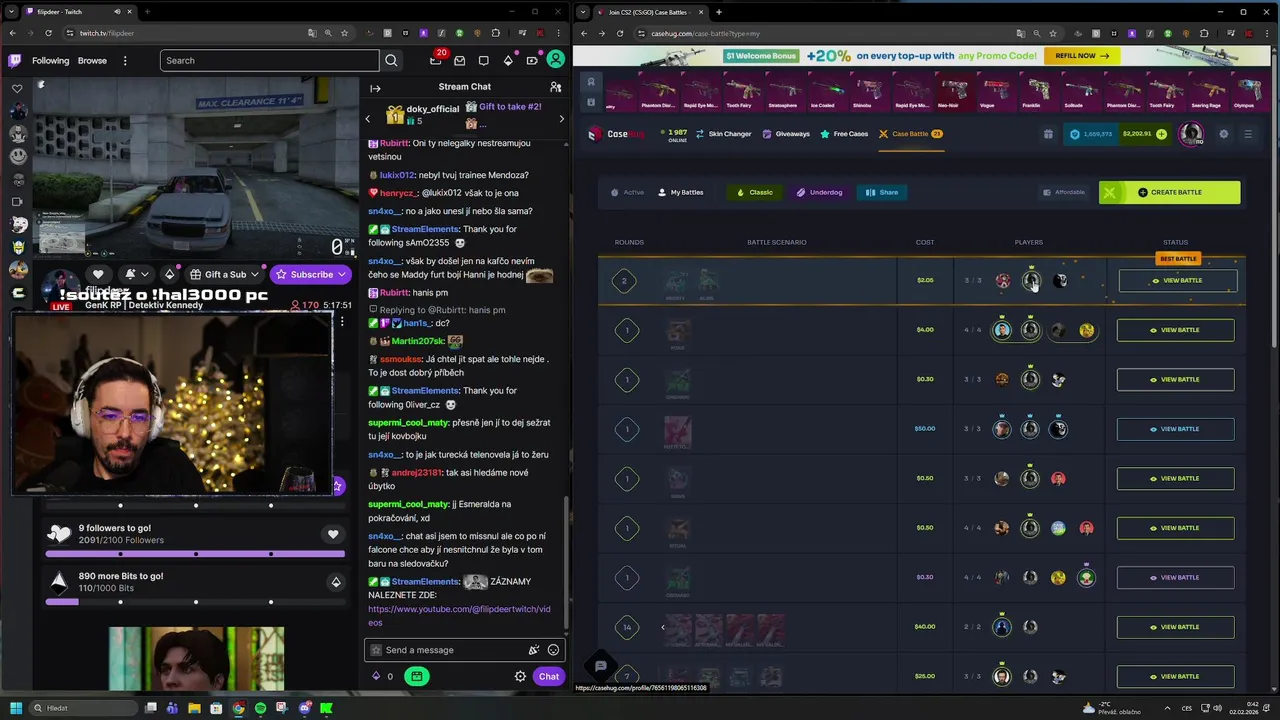Click the Windows taskbar Hledat search box
The height and width of the screenshot is (720, 1280).
click(82, 708)
